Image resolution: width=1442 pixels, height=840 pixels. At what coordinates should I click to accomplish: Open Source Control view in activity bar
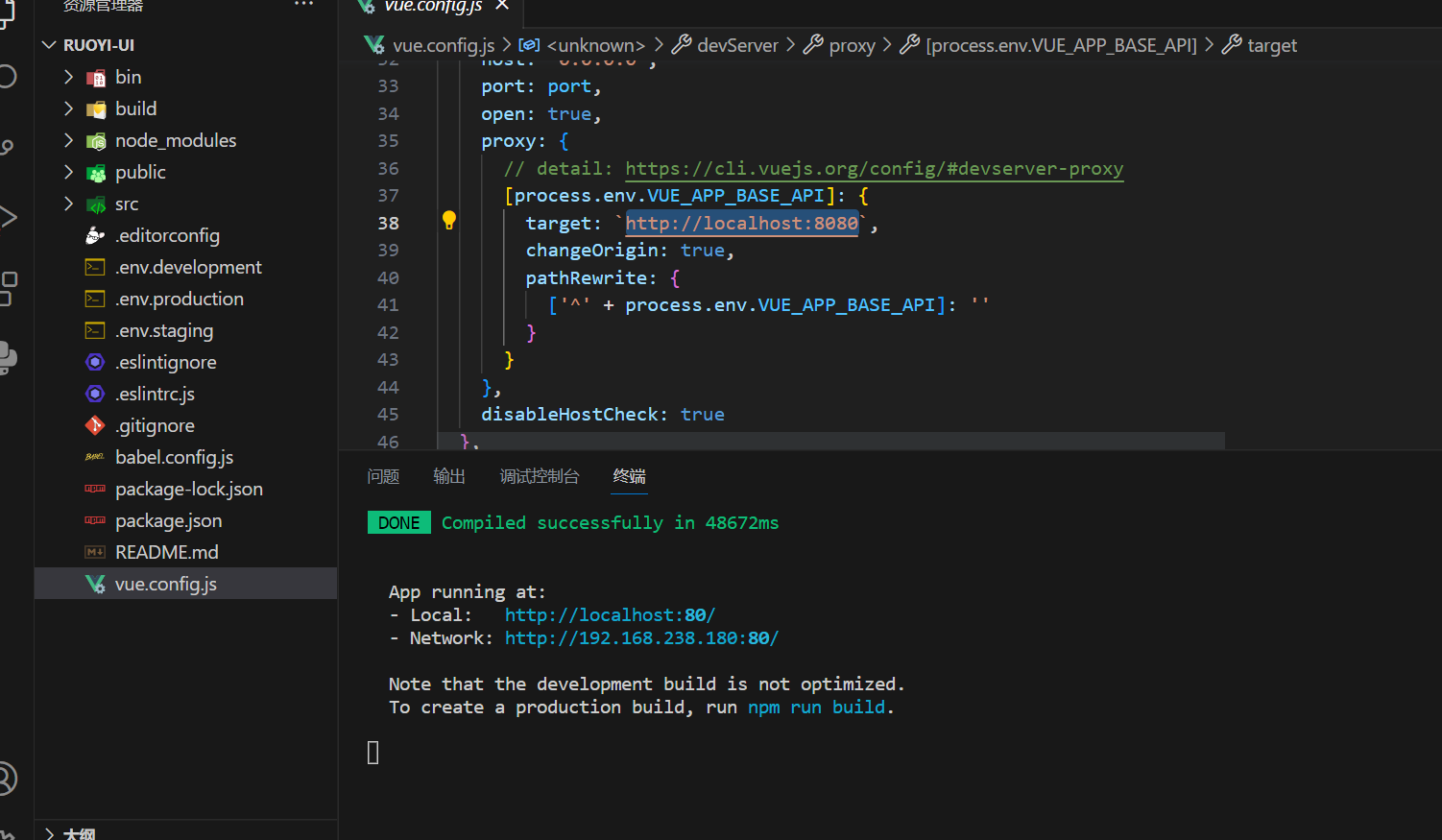click(x=6, y=147)
